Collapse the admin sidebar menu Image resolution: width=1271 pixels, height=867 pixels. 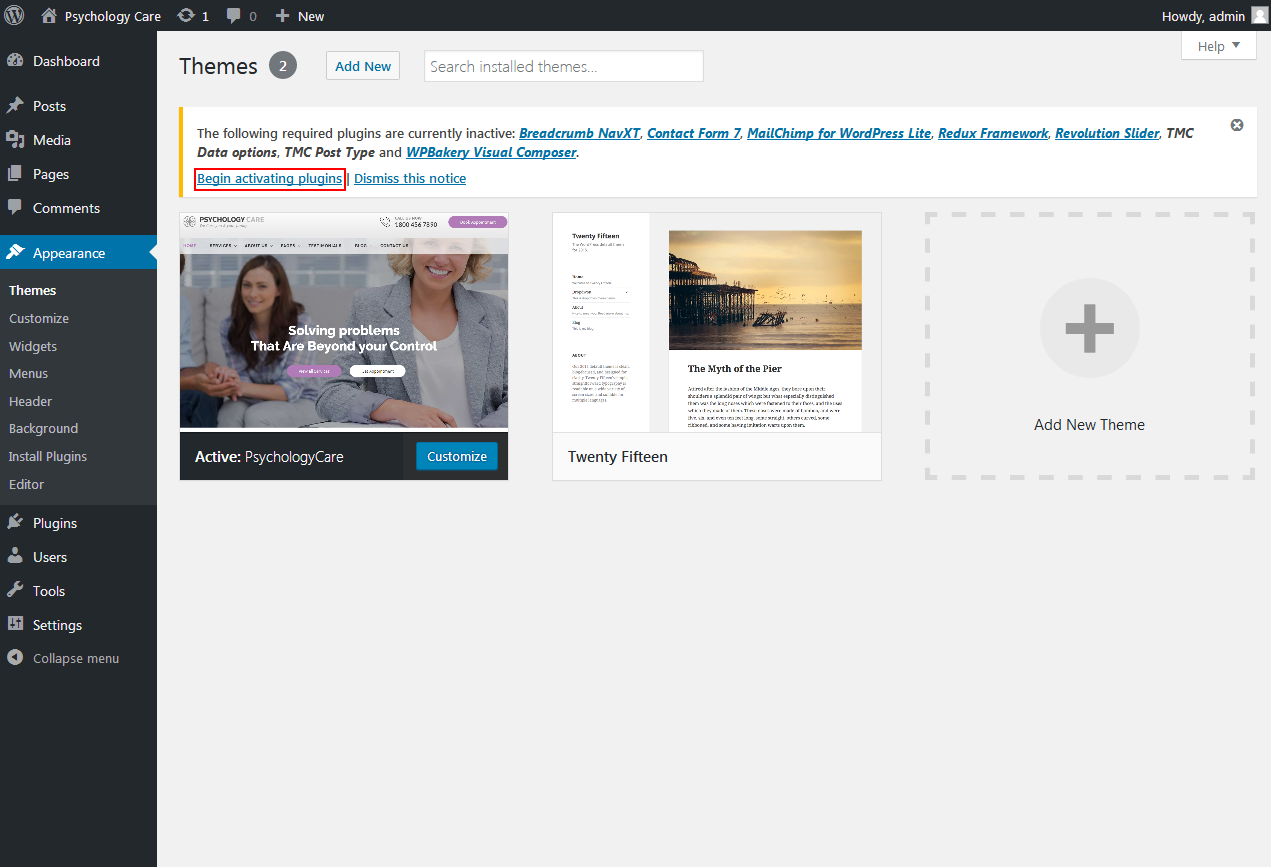point(75,658)
